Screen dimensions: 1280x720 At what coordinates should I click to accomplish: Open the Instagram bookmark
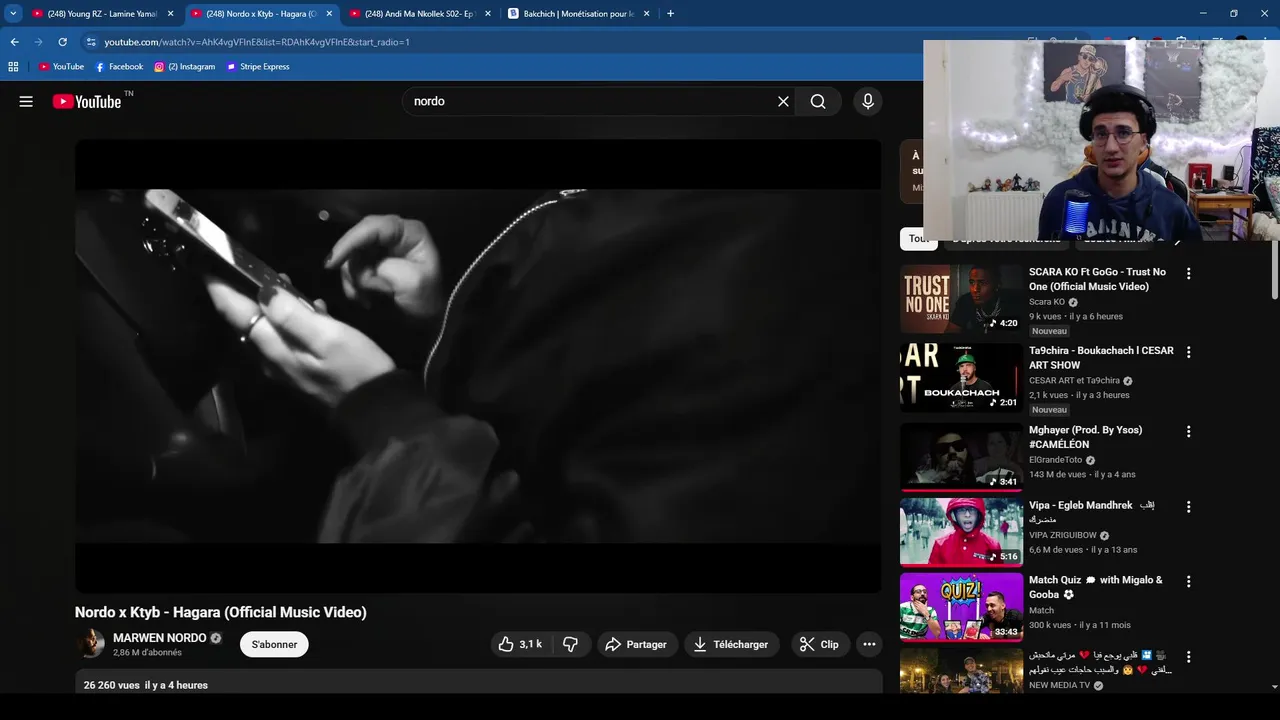(x=185, y=67)
